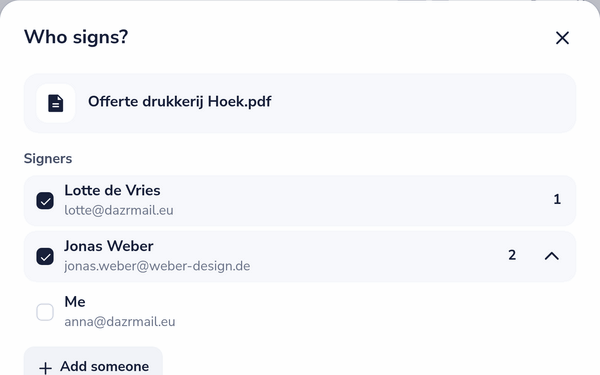Uncheck Lotte de Vries as signer
The height and width of the screenshot is (375, 600).
pyautogui.click(x=45, y=201)
